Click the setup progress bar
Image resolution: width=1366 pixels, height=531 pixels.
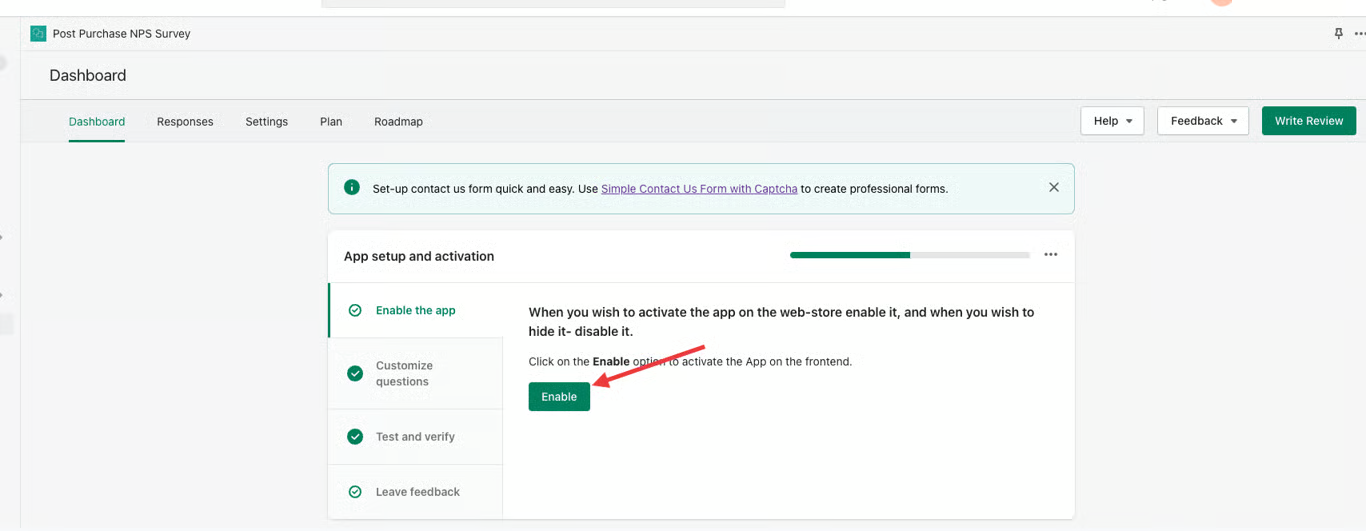tap(910, 255)
